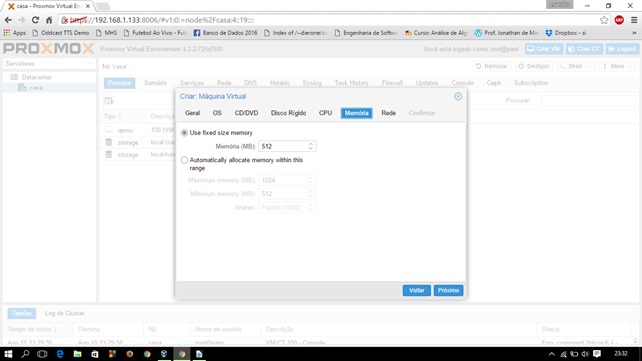Select Use fixed size memory option
The image size is (642, 361).
coord(184,133)
